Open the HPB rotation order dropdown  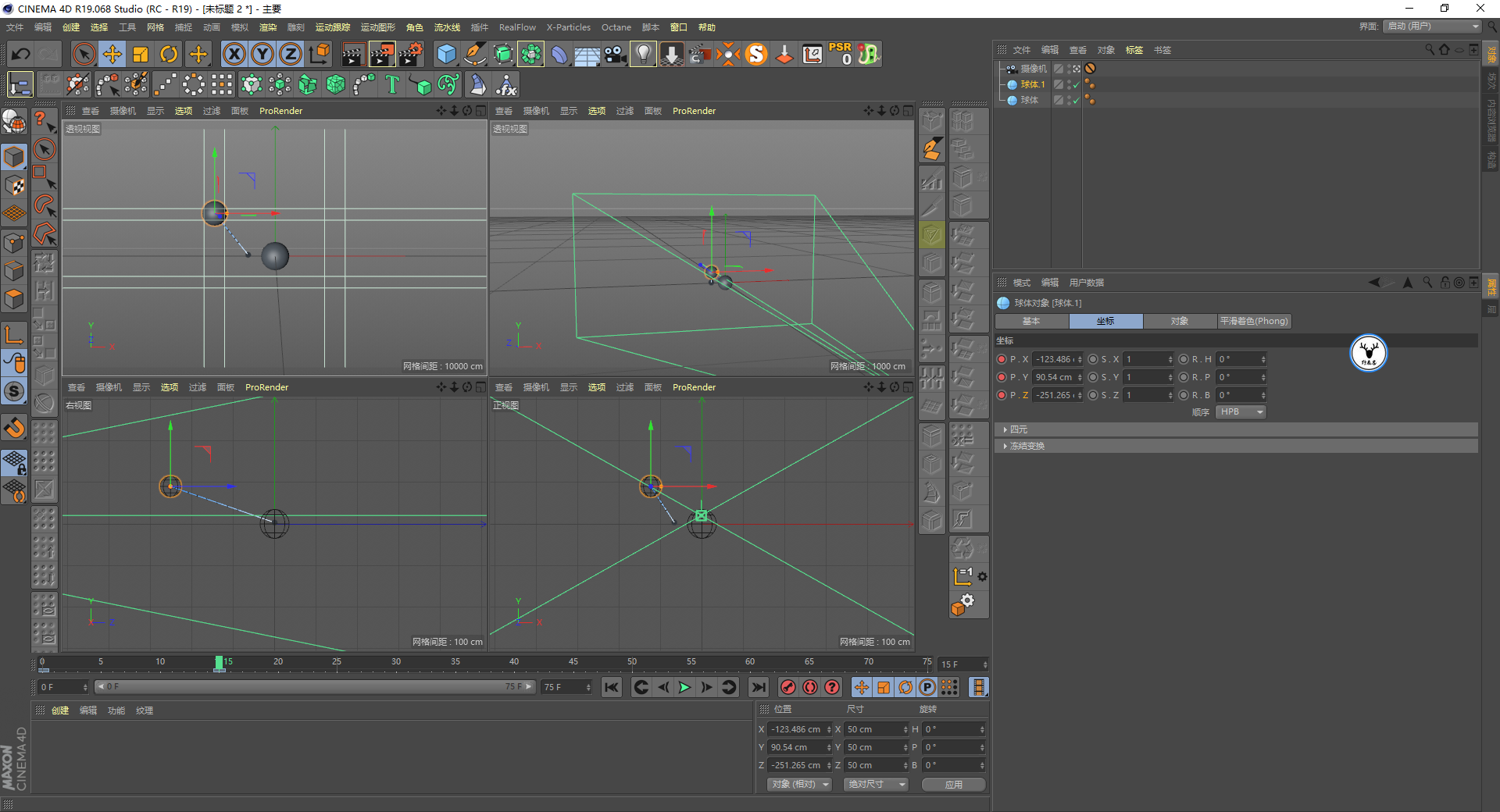[x=1241, y=412]
